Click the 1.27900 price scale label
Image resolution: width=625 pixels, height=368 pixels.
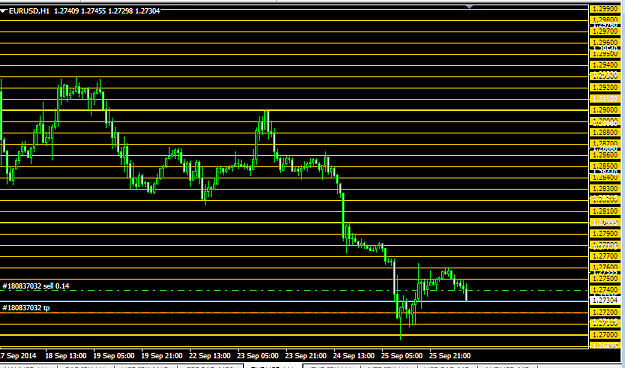click(605, 233)
